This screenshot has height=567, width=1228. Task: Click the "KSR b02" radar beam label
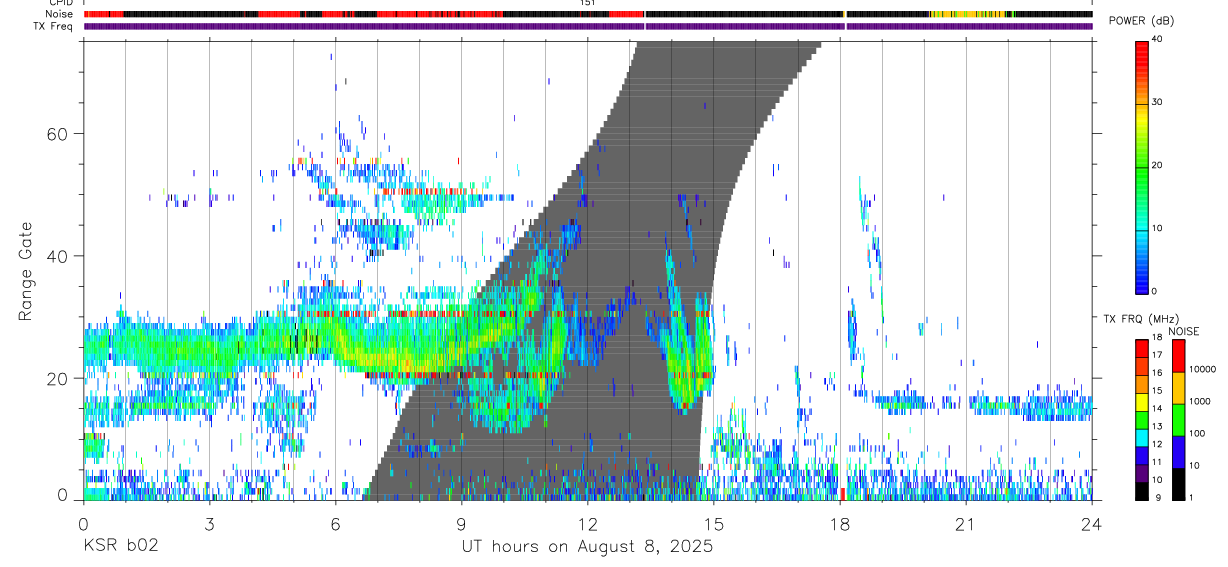coord(120,547)
